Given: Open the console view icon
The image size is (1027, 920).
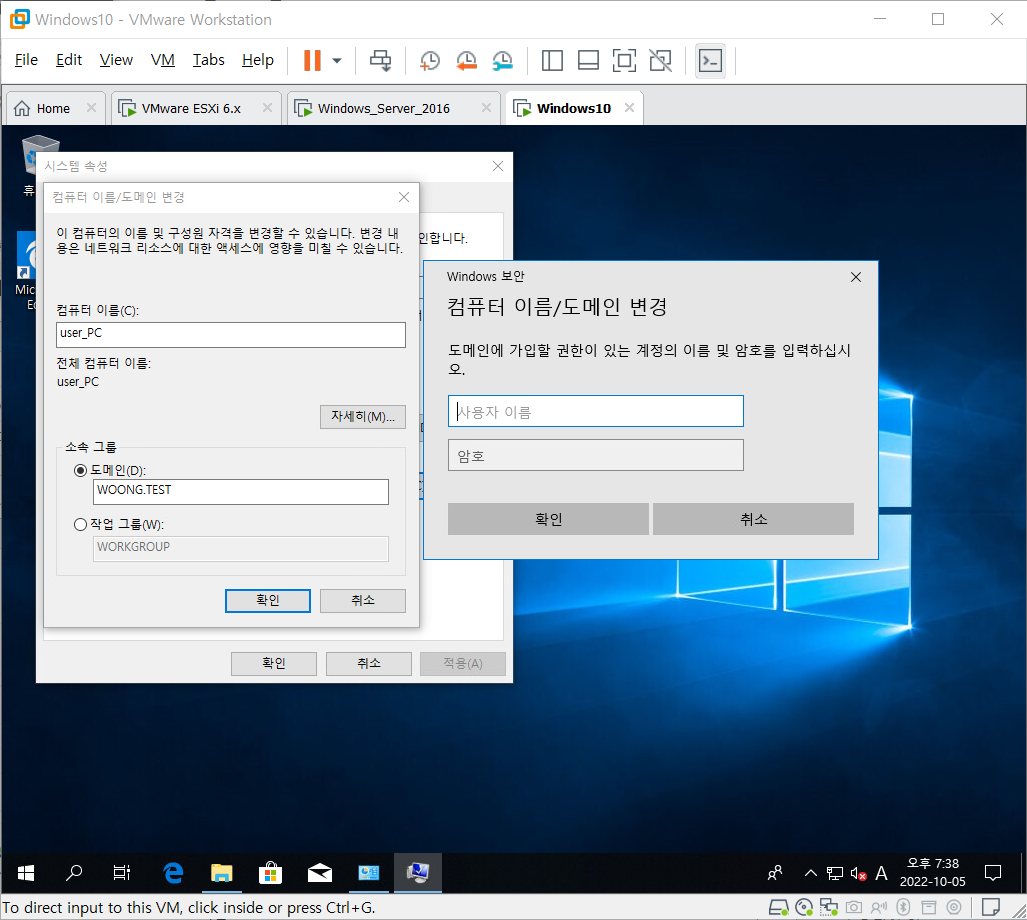Looking at the screenshot, I should pyautogui.click(x=710, y=61).
